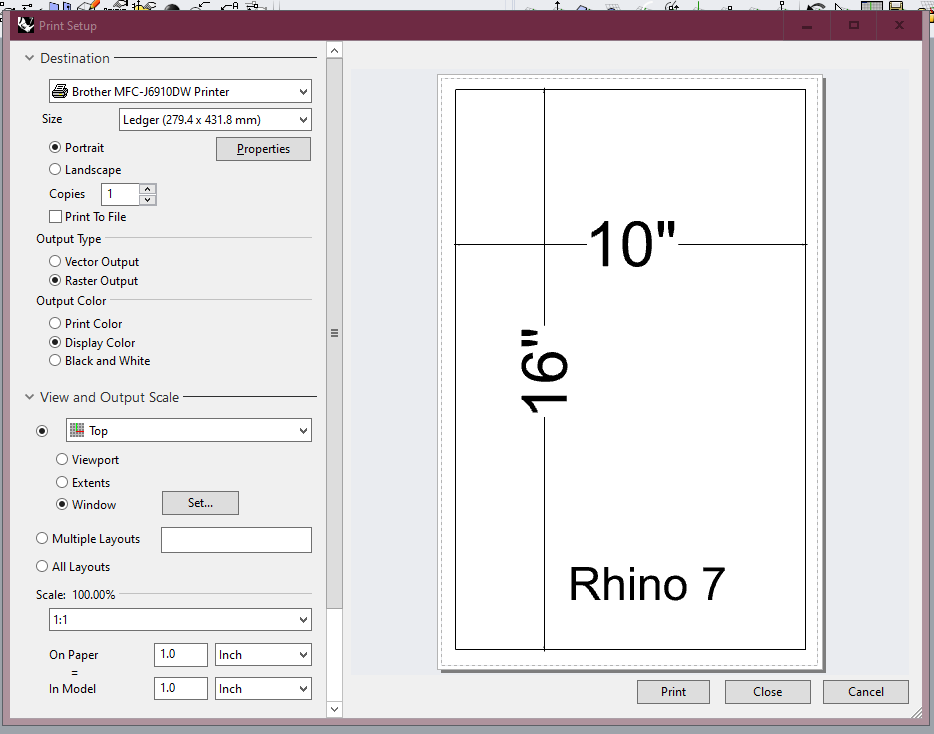Image resolution: width=934 pixels, height=734 pixels.
Task: Select Vector Output
Action: [x=55, y=261]
